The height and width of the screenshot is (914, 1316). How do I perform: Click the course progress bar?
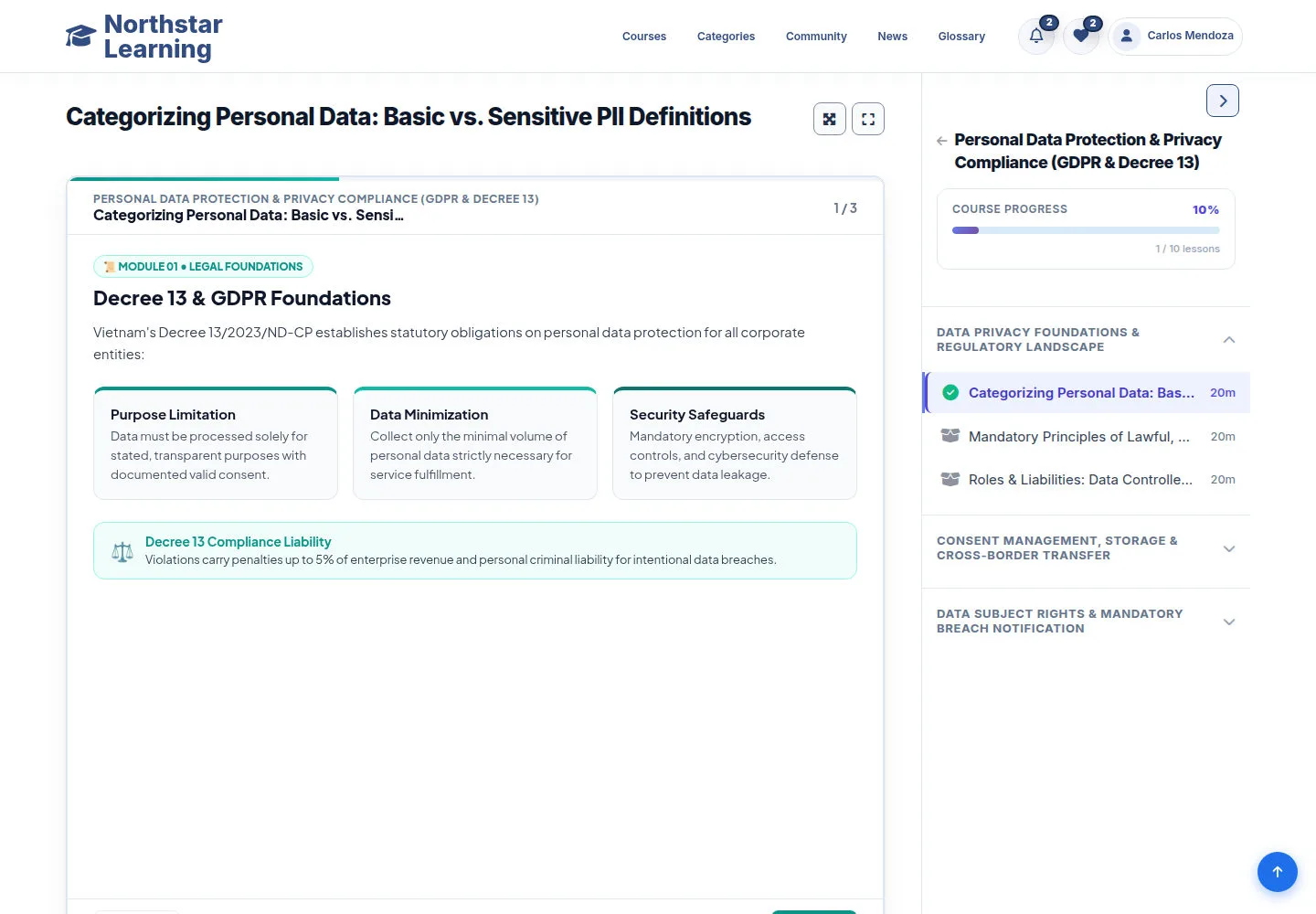pyautogui.click(x=1086, y=230)
